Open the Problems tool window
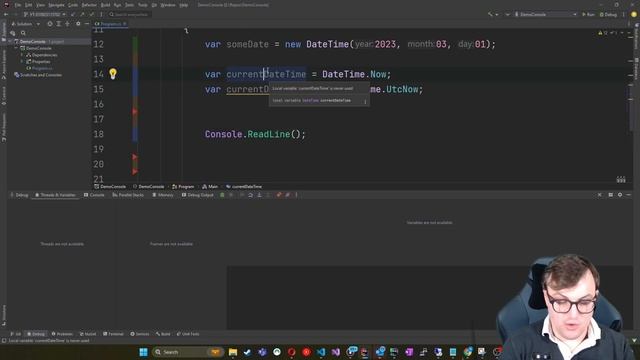The height and width of the screenshot is (360, 640). [62, 334]
